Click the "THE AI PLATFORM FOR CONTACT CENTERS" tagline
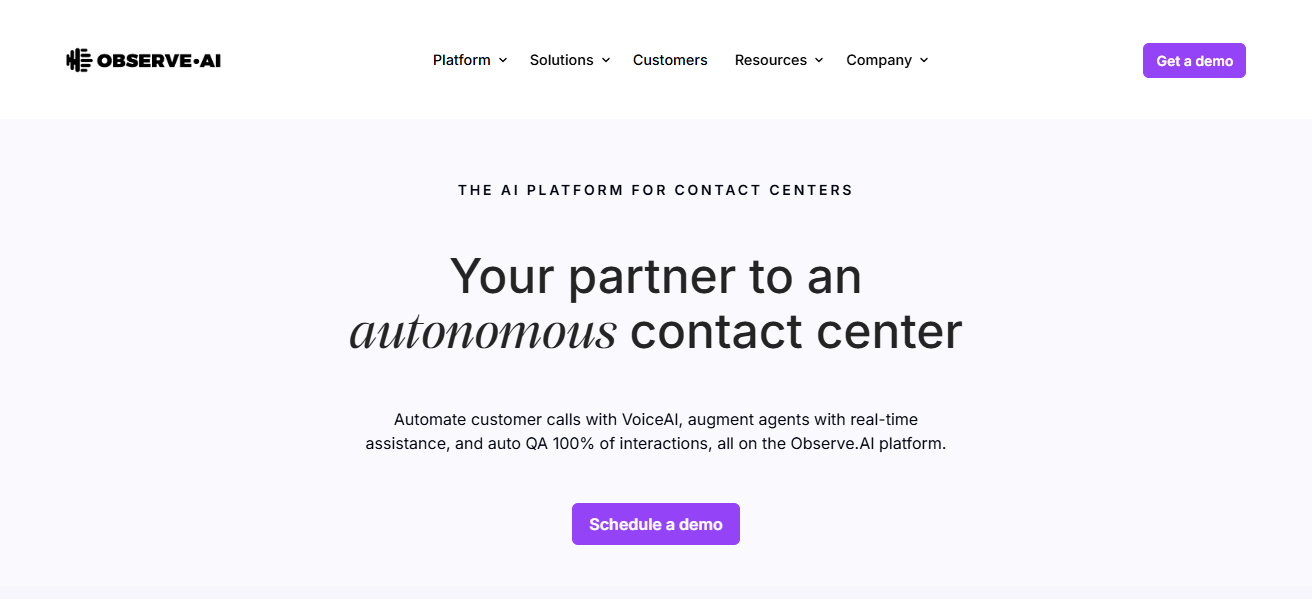The image size is (1312, 599). (656, 190)
